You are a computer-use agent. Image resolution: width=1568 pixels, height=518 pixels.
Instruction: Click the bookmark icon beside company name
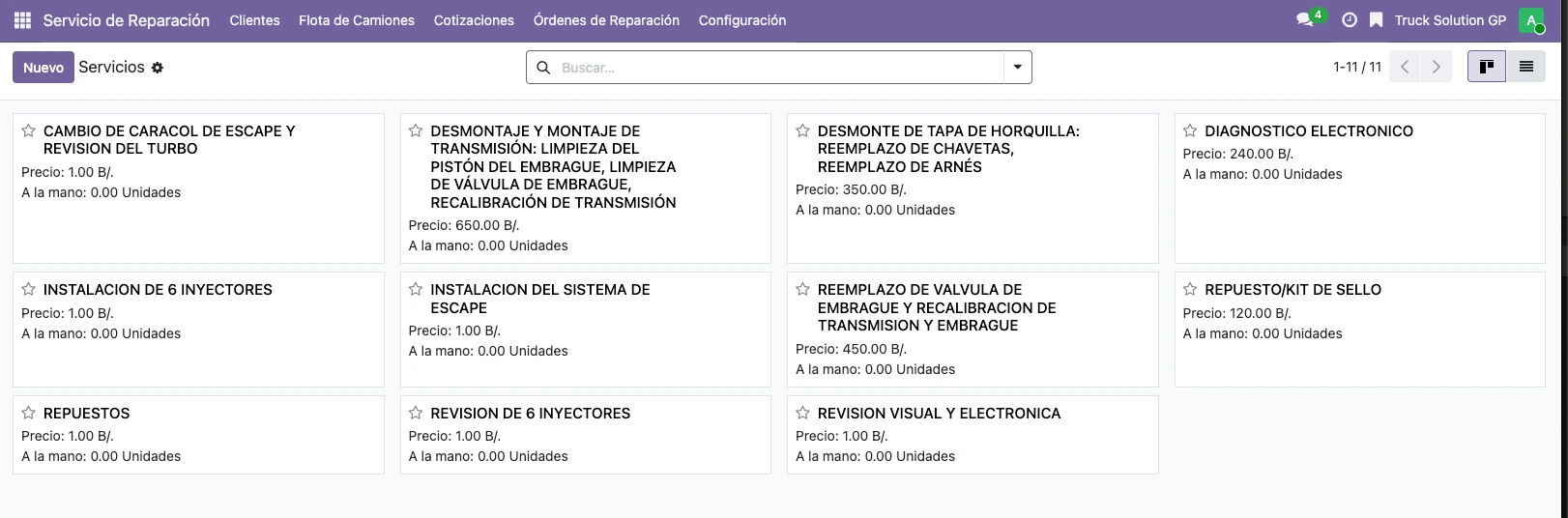1377,20
